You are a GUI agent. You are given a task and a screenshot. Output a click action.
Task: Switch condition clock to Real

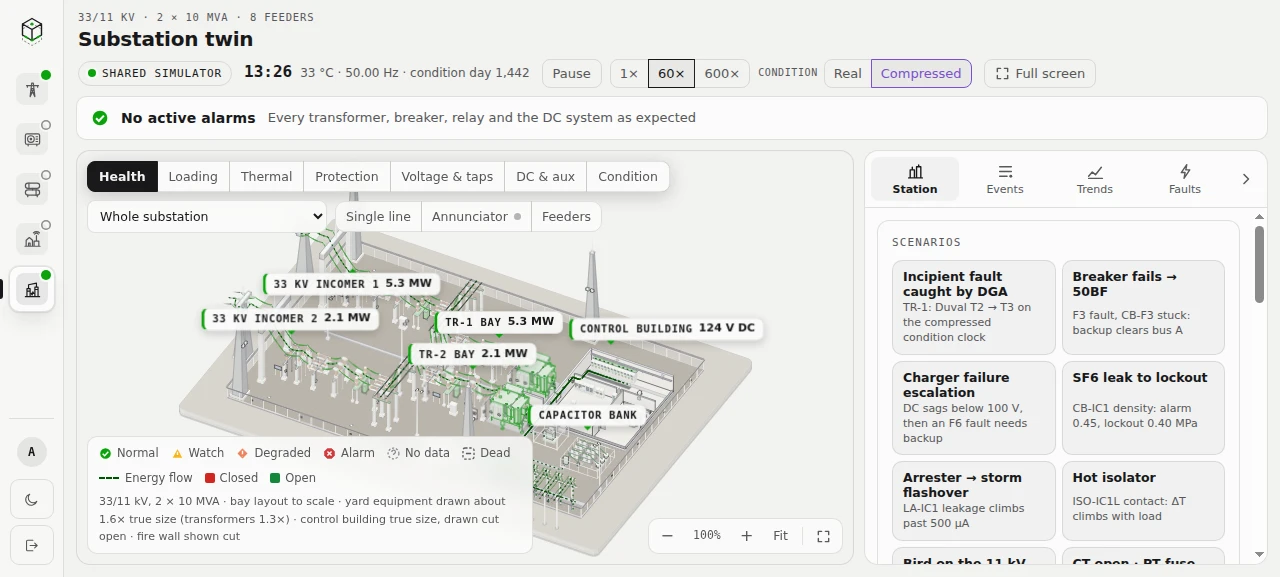pos(848,73)
